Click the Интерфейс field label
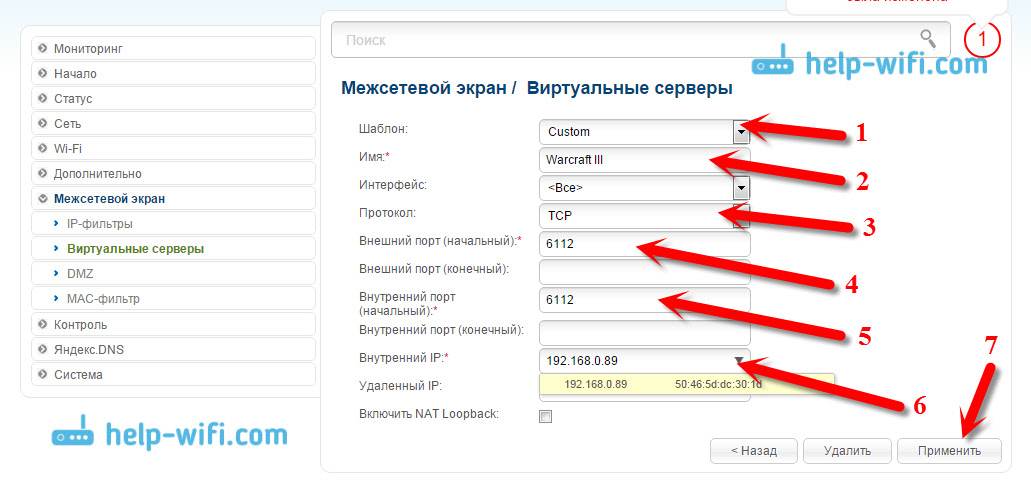 pyautogui.click(x=393, y=185)
